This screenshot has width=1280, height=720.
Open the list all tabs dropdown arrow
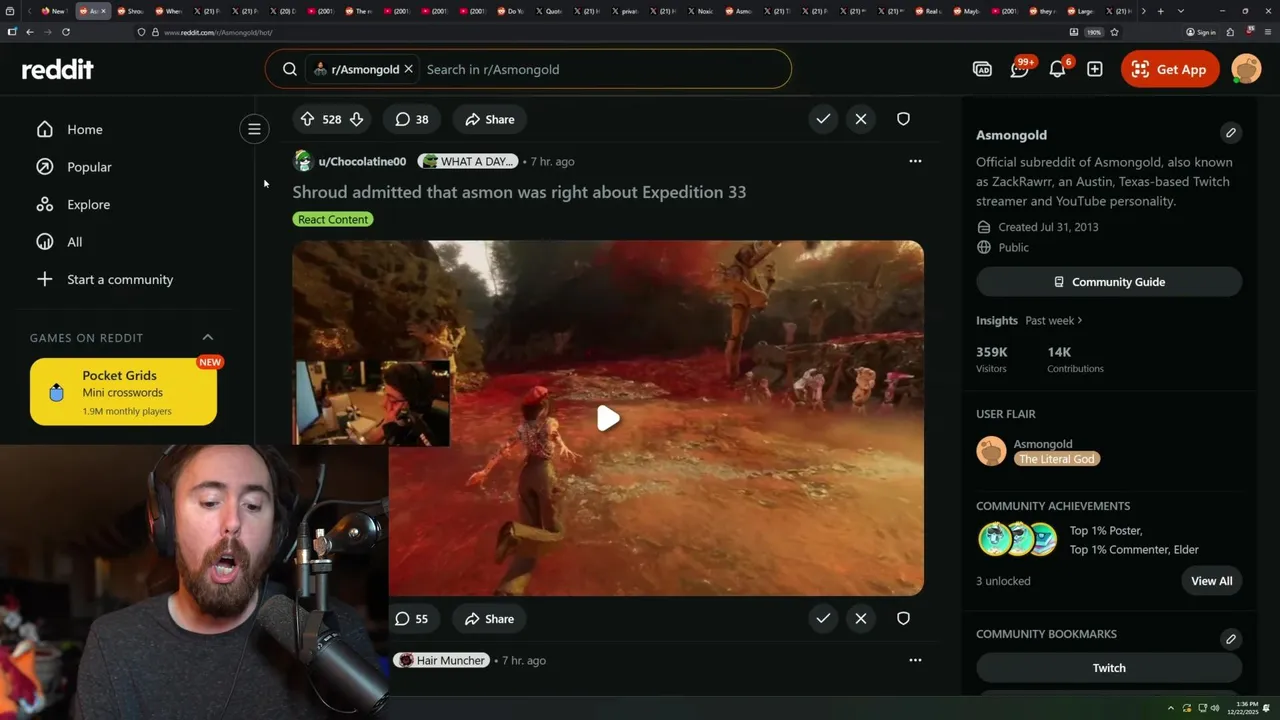pyautogui.click(x=1181, y=11)
